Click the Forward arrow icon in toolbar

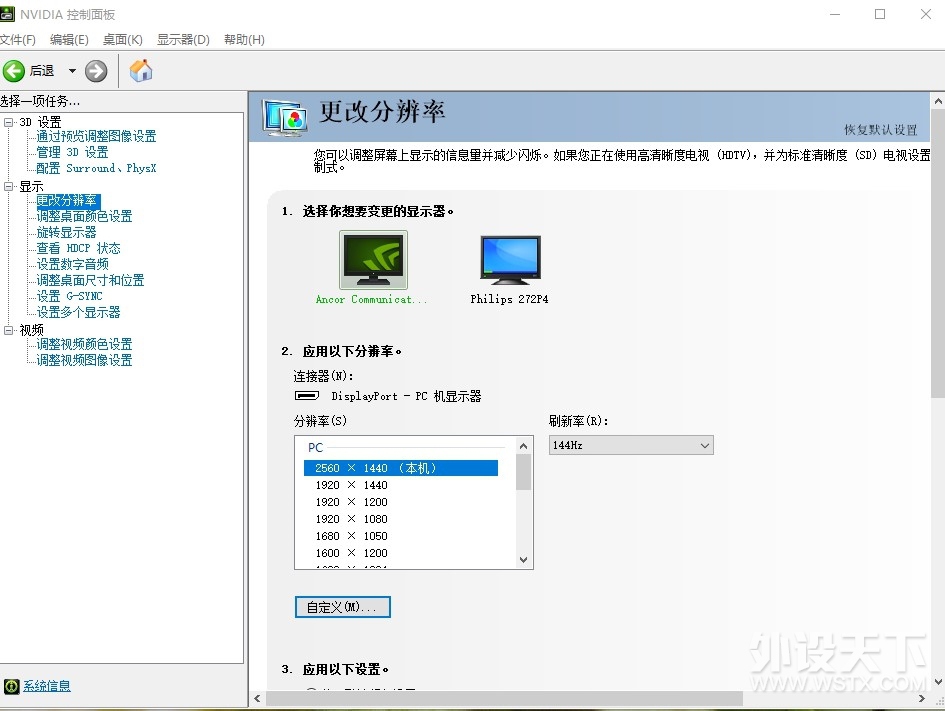(96, 71)
